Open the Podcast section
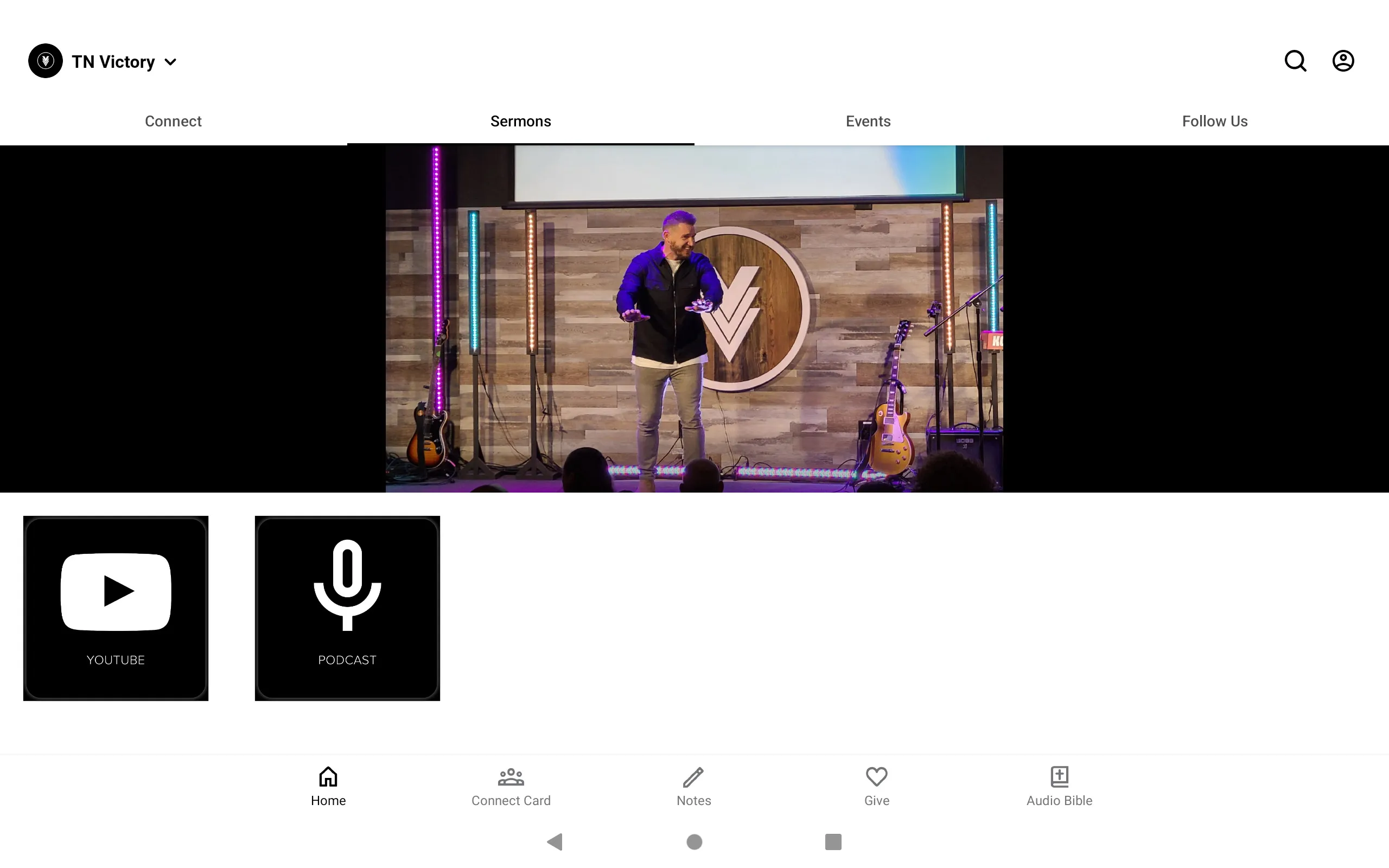 point(347,607)
